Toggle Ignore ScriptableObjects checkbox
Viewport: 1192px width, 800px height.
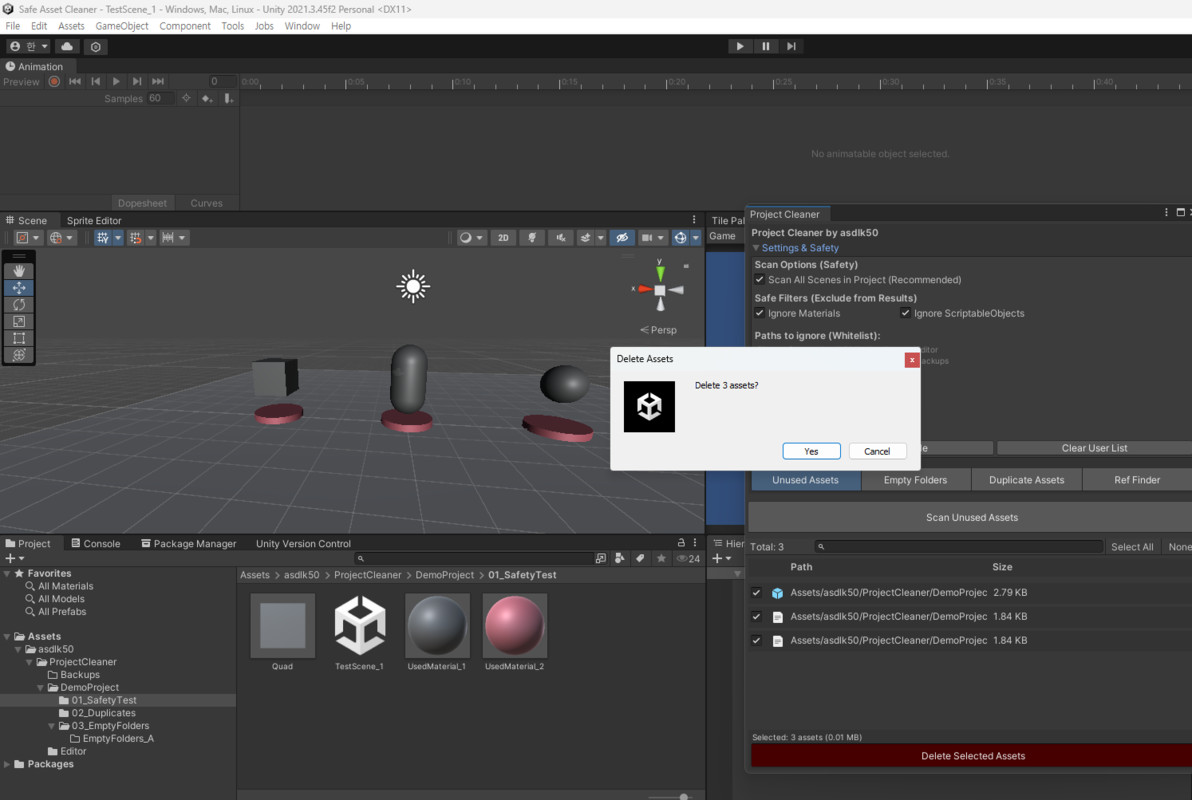(905, 313)
